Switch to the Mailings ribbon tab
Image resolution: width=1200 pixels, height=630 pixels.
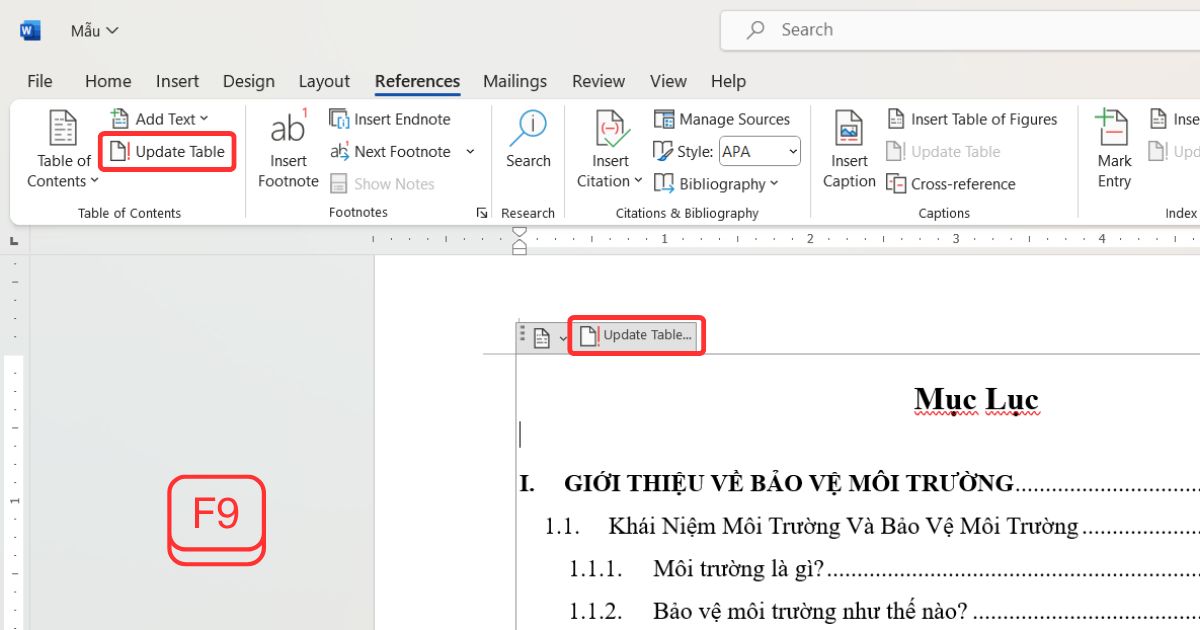tap(514, 81)
